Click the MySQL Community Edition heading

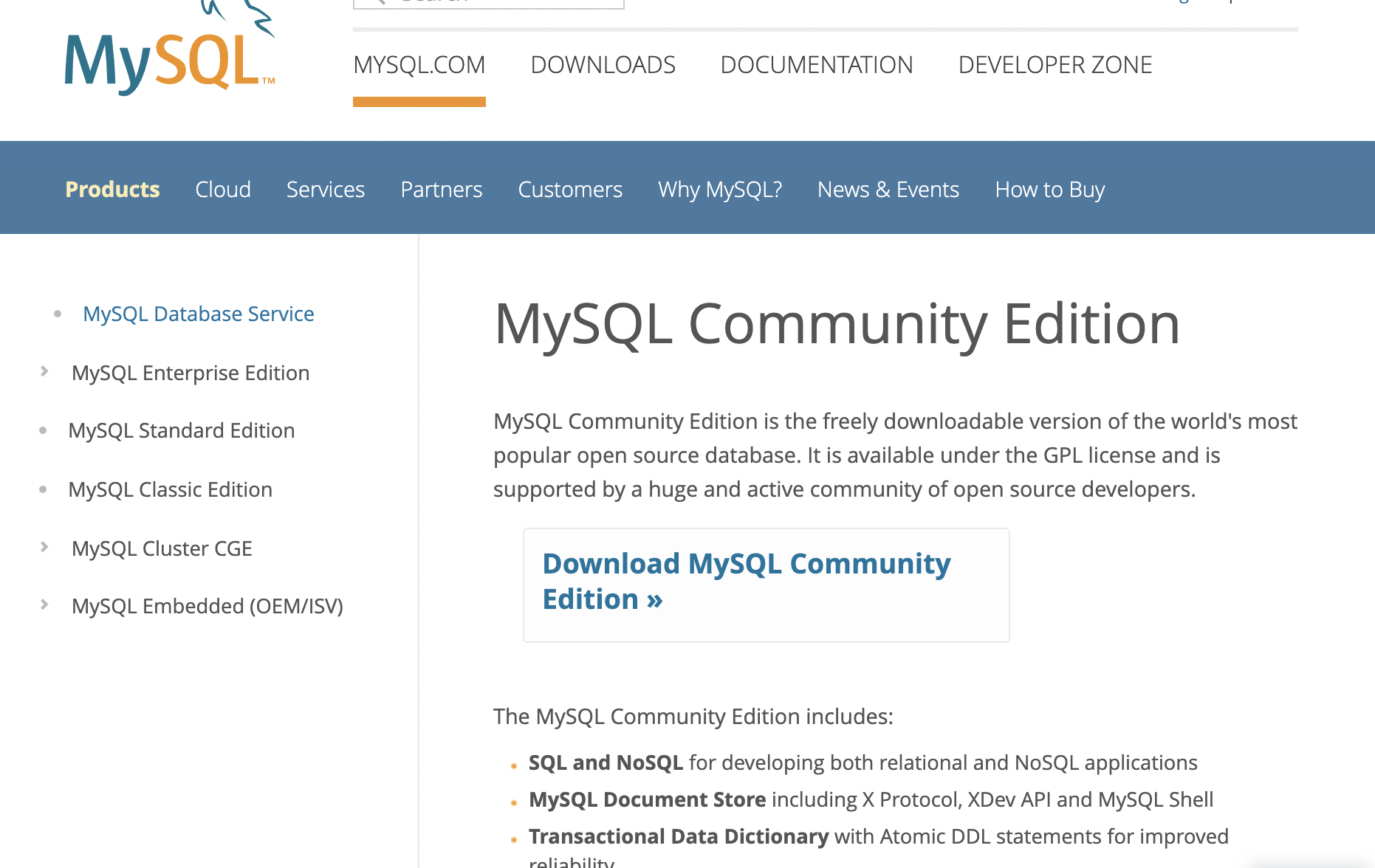click(837, 324)
